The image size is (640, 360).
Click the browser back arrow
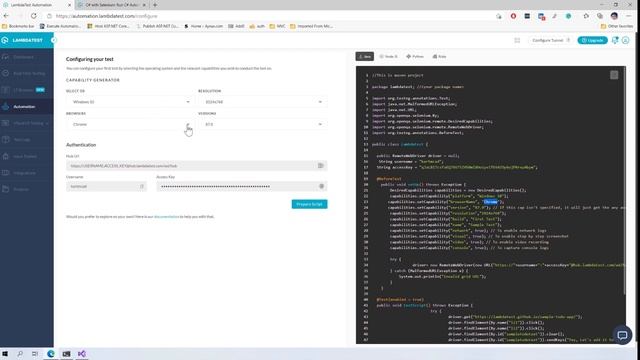point(6,16)
